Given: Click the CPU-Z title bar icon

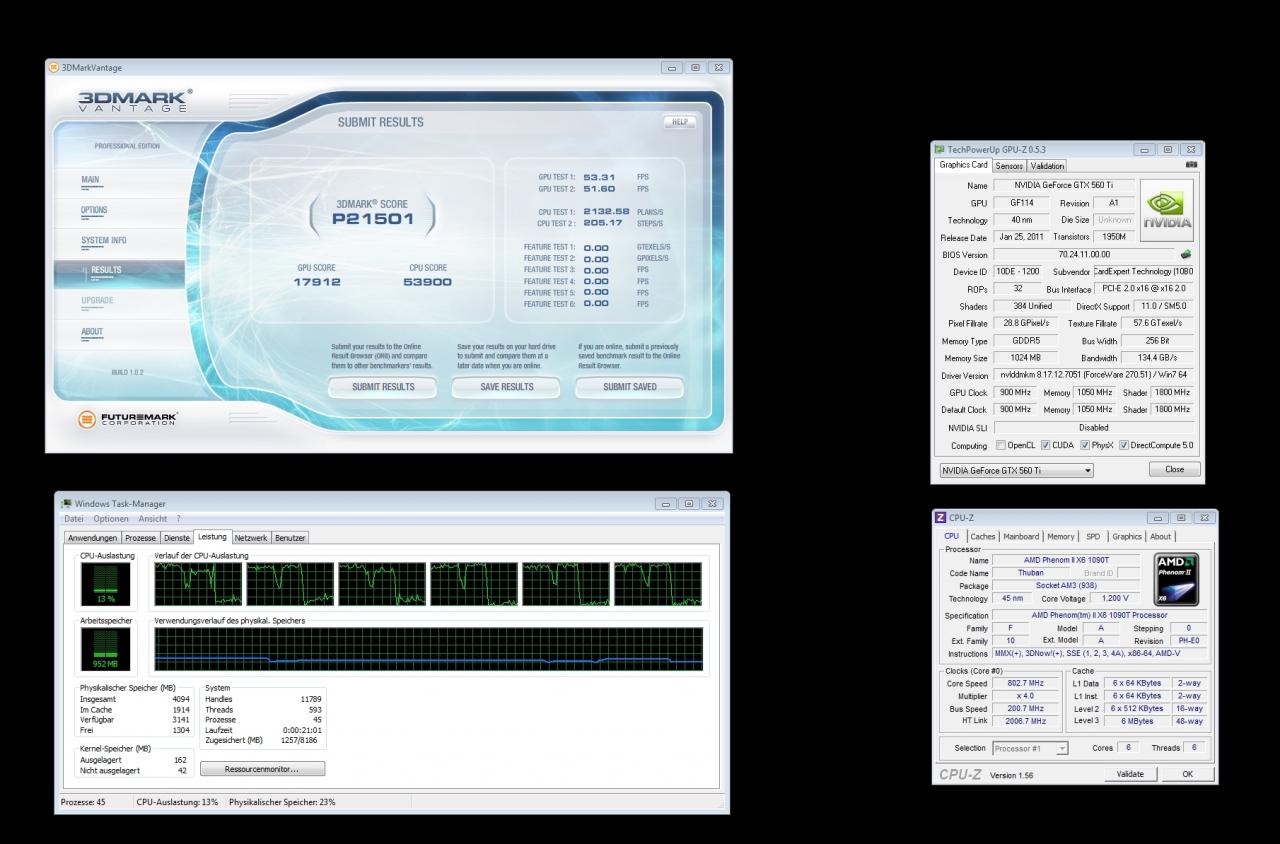Looking at the screenshot, I should pyautogui.click(x=940, y=517).
